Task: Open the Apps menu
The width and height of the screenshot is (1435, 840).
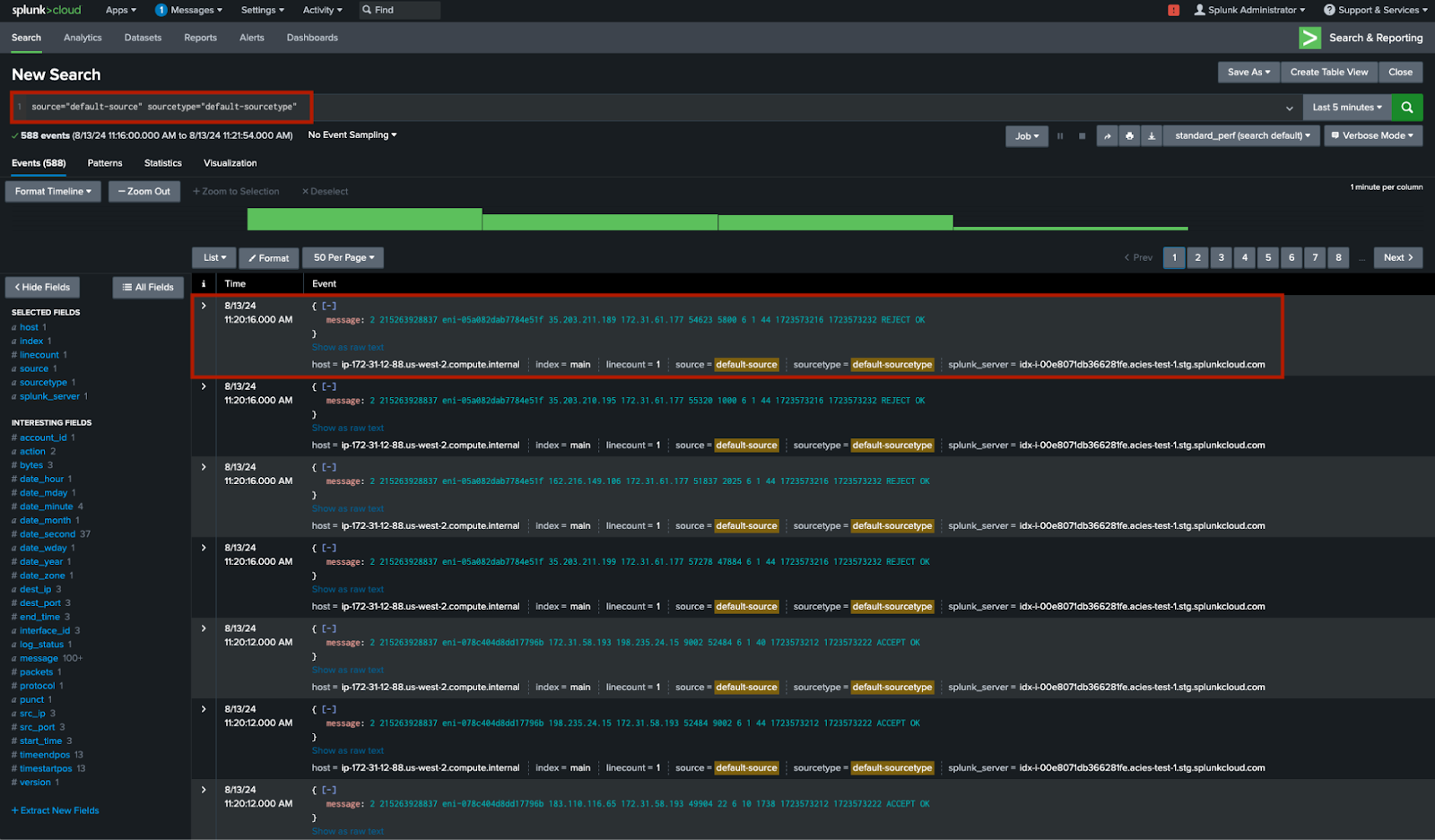Action: pos(121,10)
